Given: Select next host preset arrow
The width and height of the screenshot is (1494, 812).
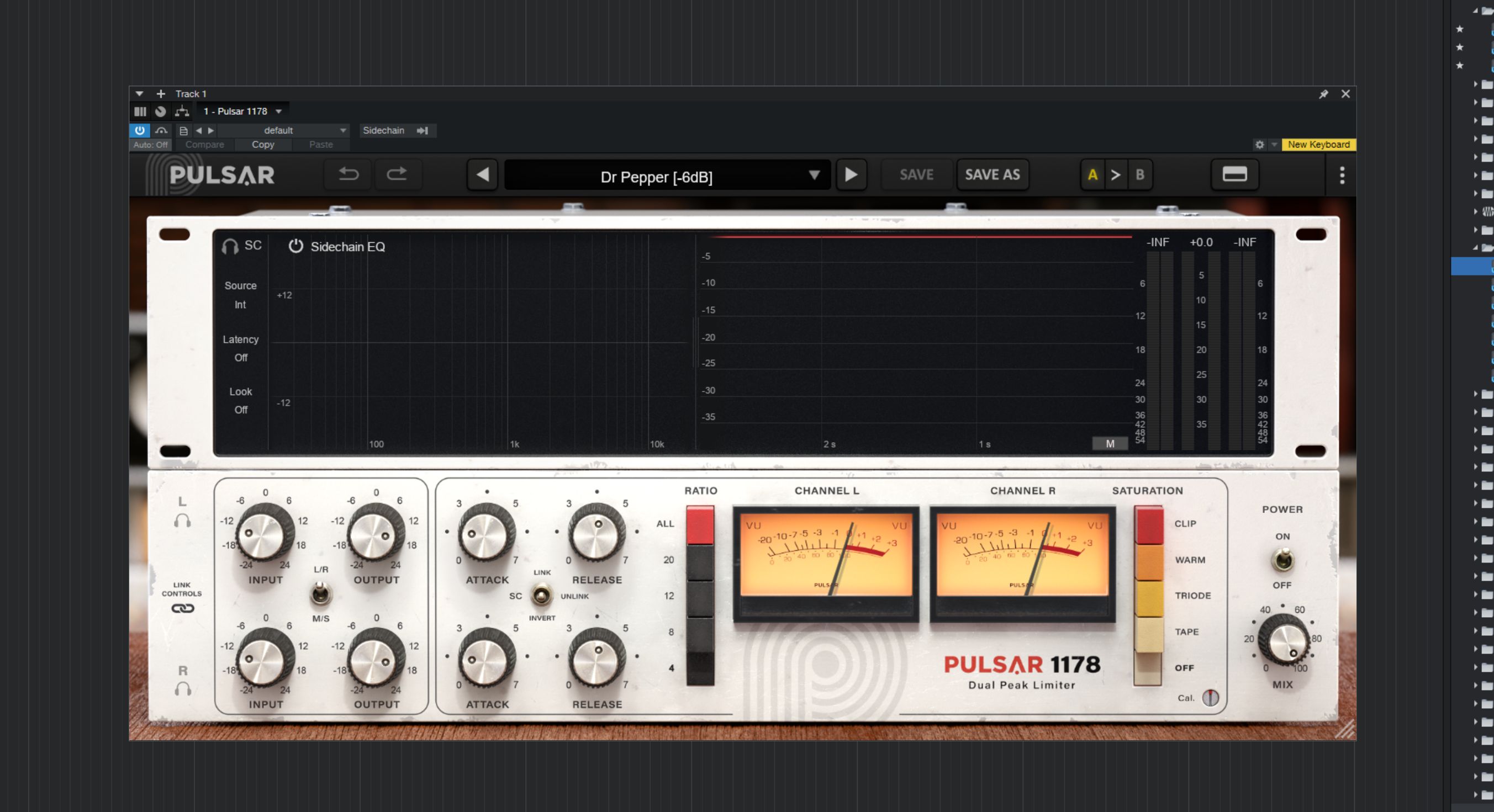Looking at the screenshot, I should [x=211, y=130].
